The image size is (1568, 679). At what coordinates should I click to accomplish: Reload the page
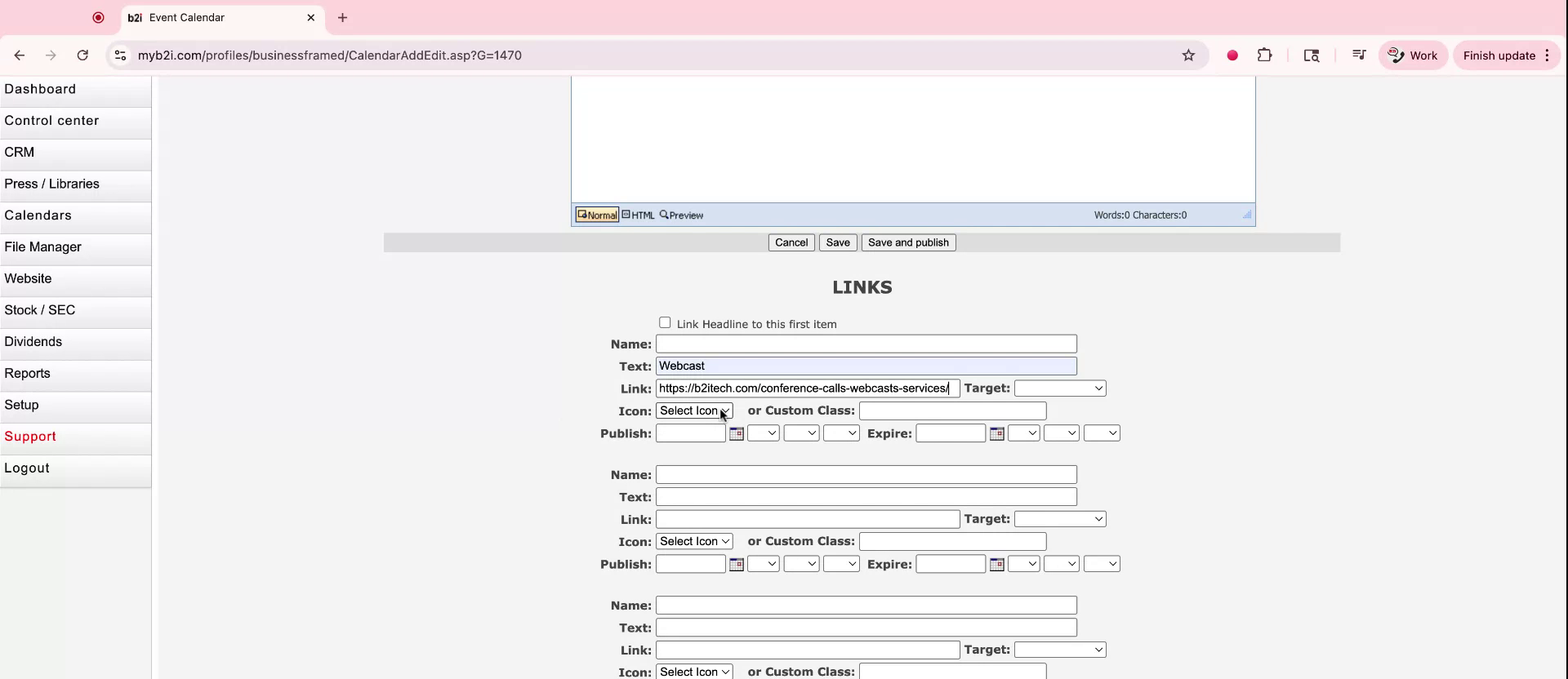[82, 55]
